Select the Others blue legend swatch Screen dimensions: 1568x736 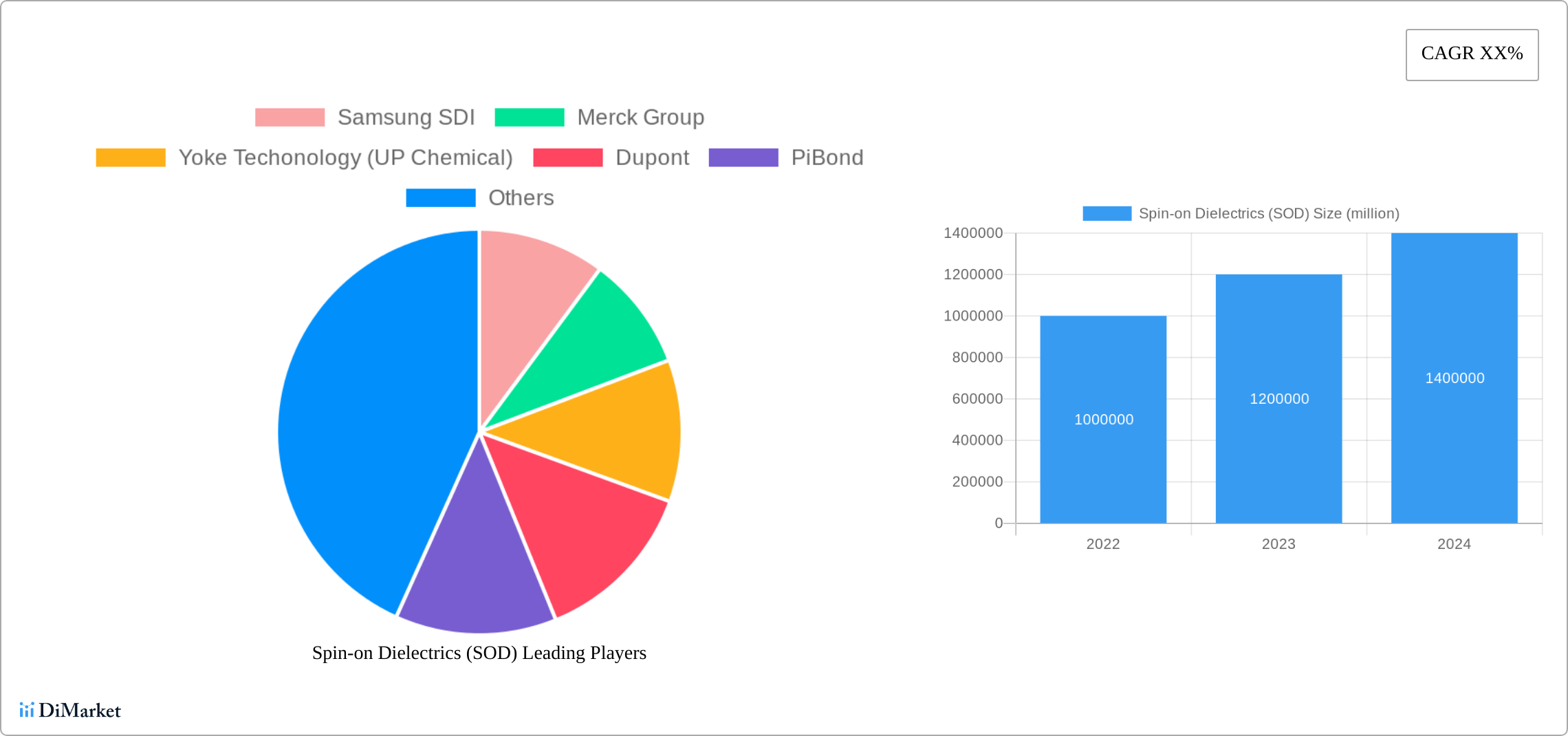(440, 198)
